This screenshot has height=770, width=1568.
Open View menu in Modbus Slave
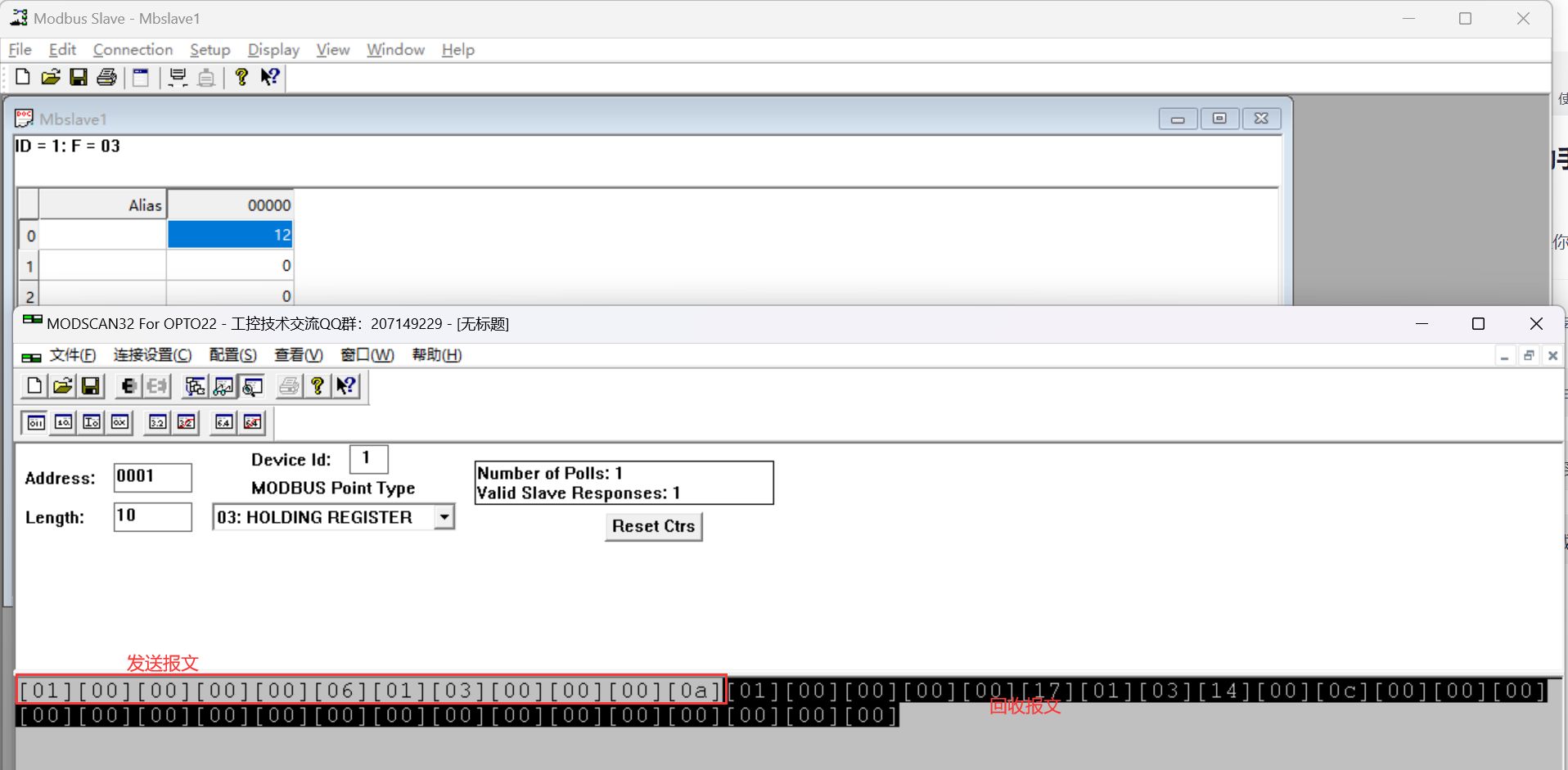(332, 50)
